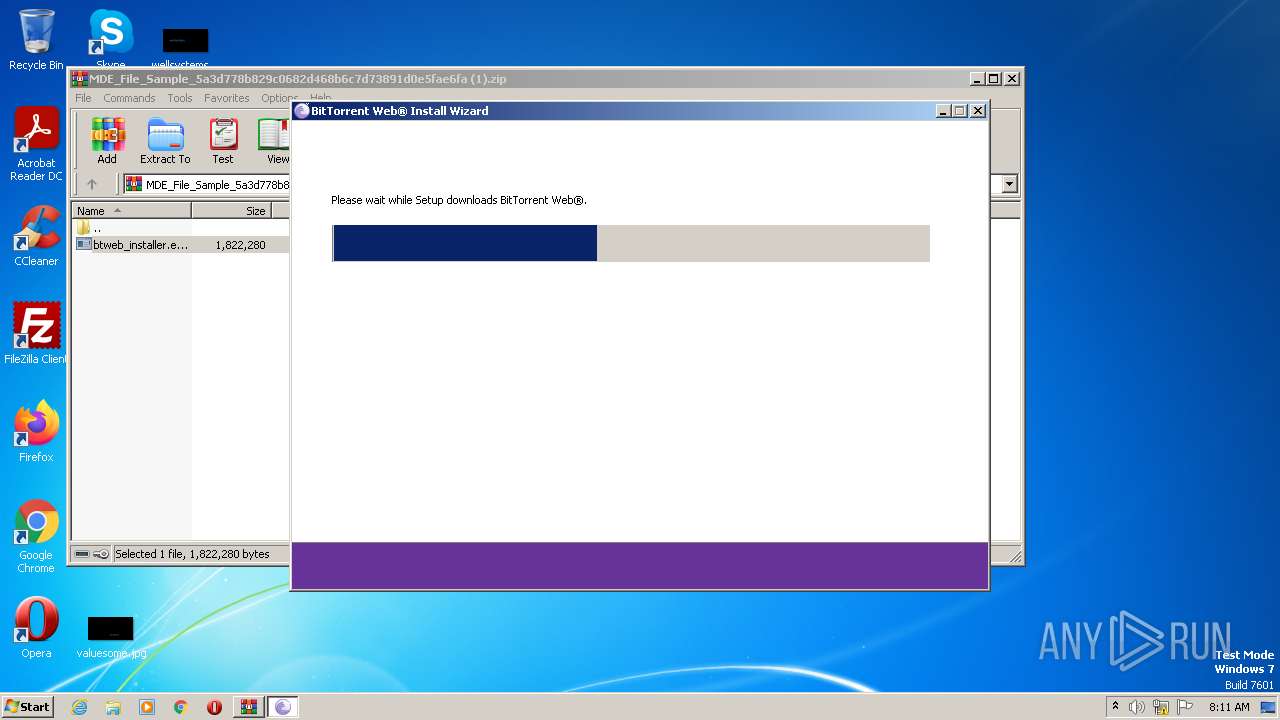The image size is (1280, 720).
Task: Open the Tools menu in WinRAR
Action: click(x=180, y=98)
